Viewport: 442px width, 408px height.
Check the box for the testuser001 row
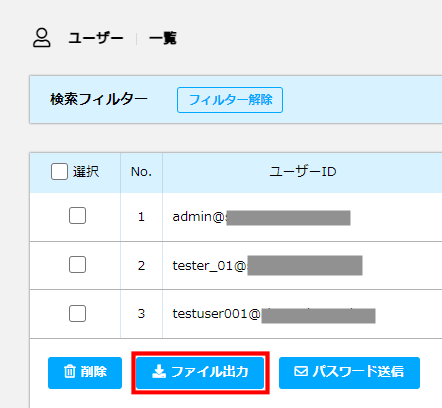coord(77,314)
